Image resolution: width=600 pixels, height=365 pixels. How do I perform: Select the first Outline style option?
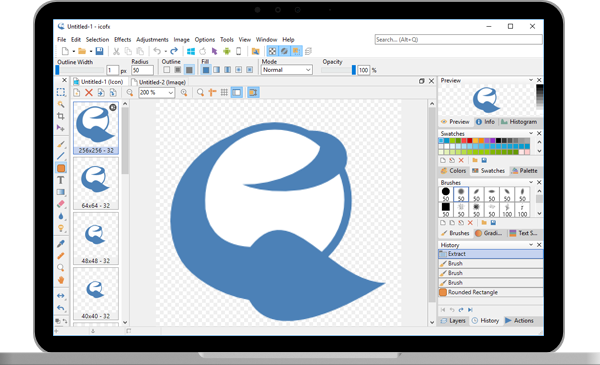166,70
